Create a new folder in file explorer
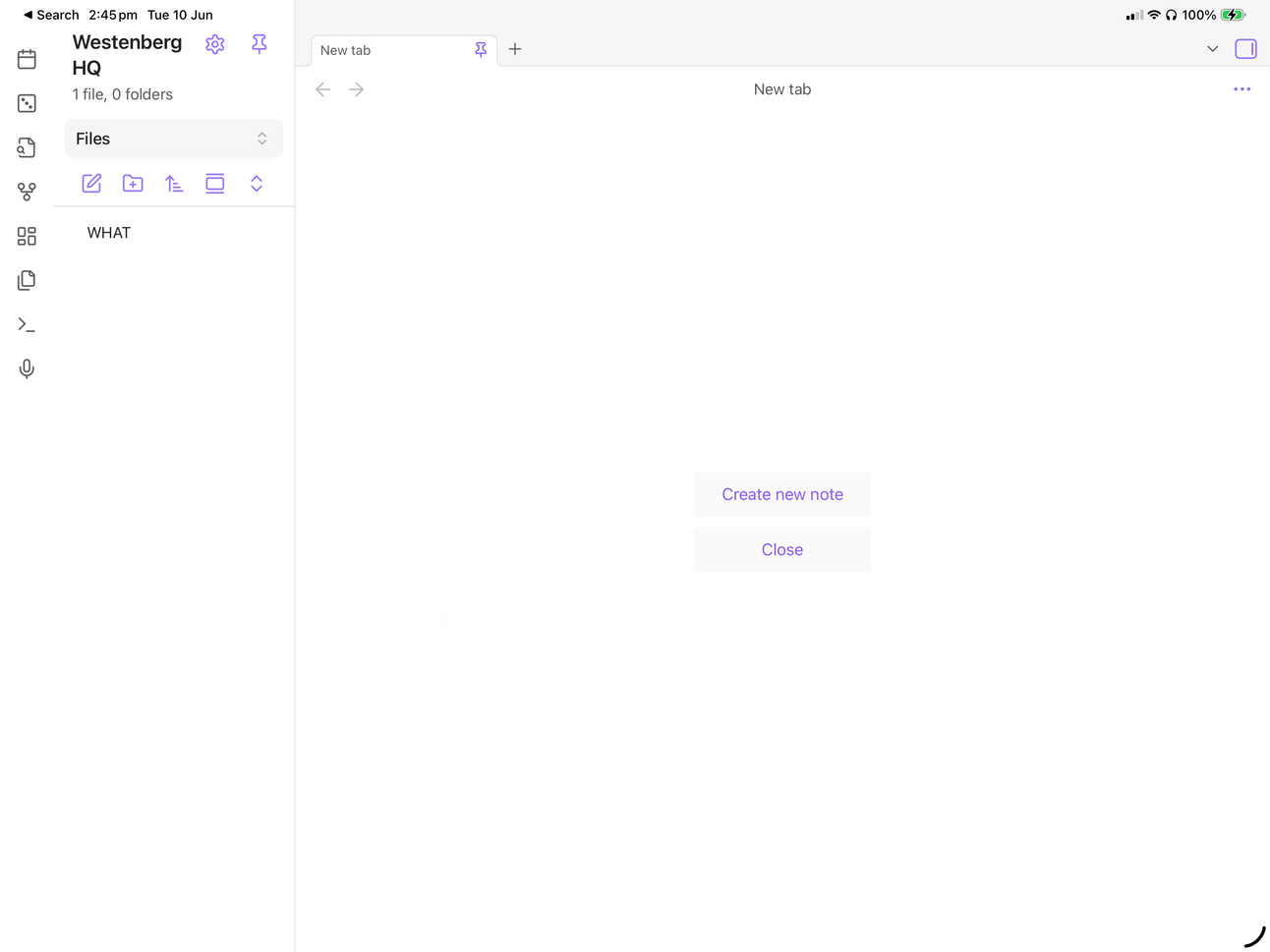The width and height of the screenshot is (1270, 952). tap(133, 184)
